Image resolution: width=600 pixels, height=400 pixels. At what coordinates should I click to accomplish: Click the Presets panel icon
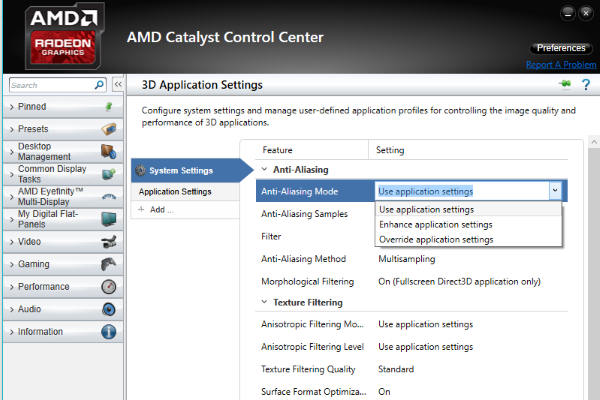pos(109,129)
